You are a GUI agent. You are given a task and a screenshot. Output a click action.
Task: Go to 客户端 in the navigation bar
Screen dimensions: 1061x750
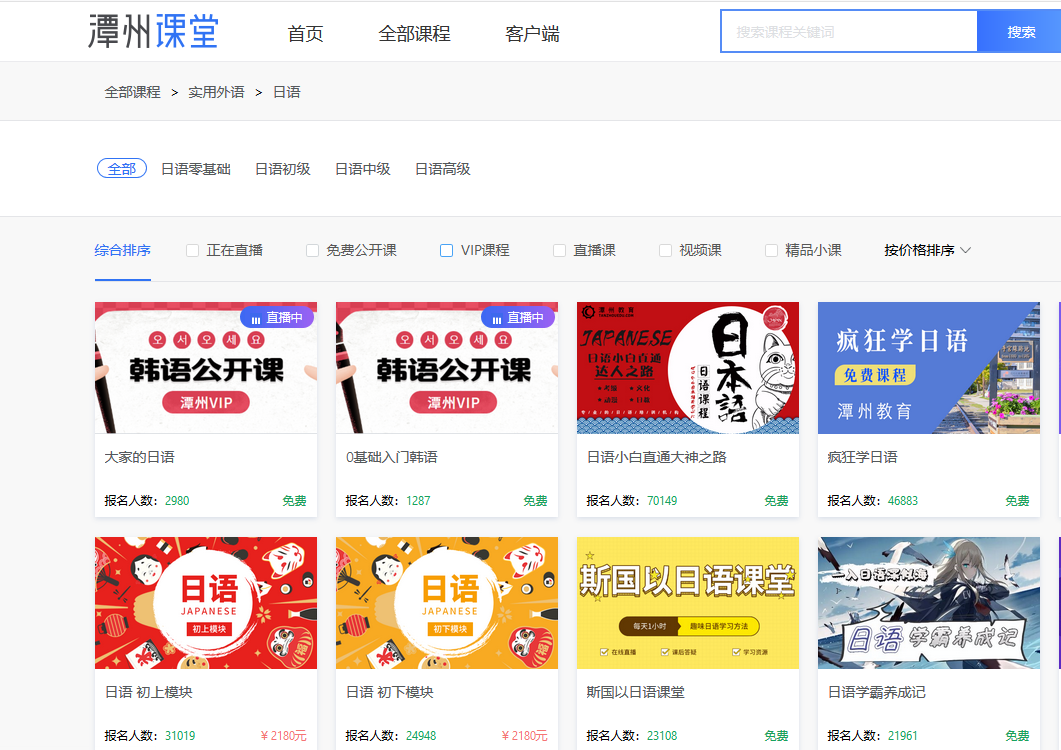pyautogui.click(x=532, y=34)
